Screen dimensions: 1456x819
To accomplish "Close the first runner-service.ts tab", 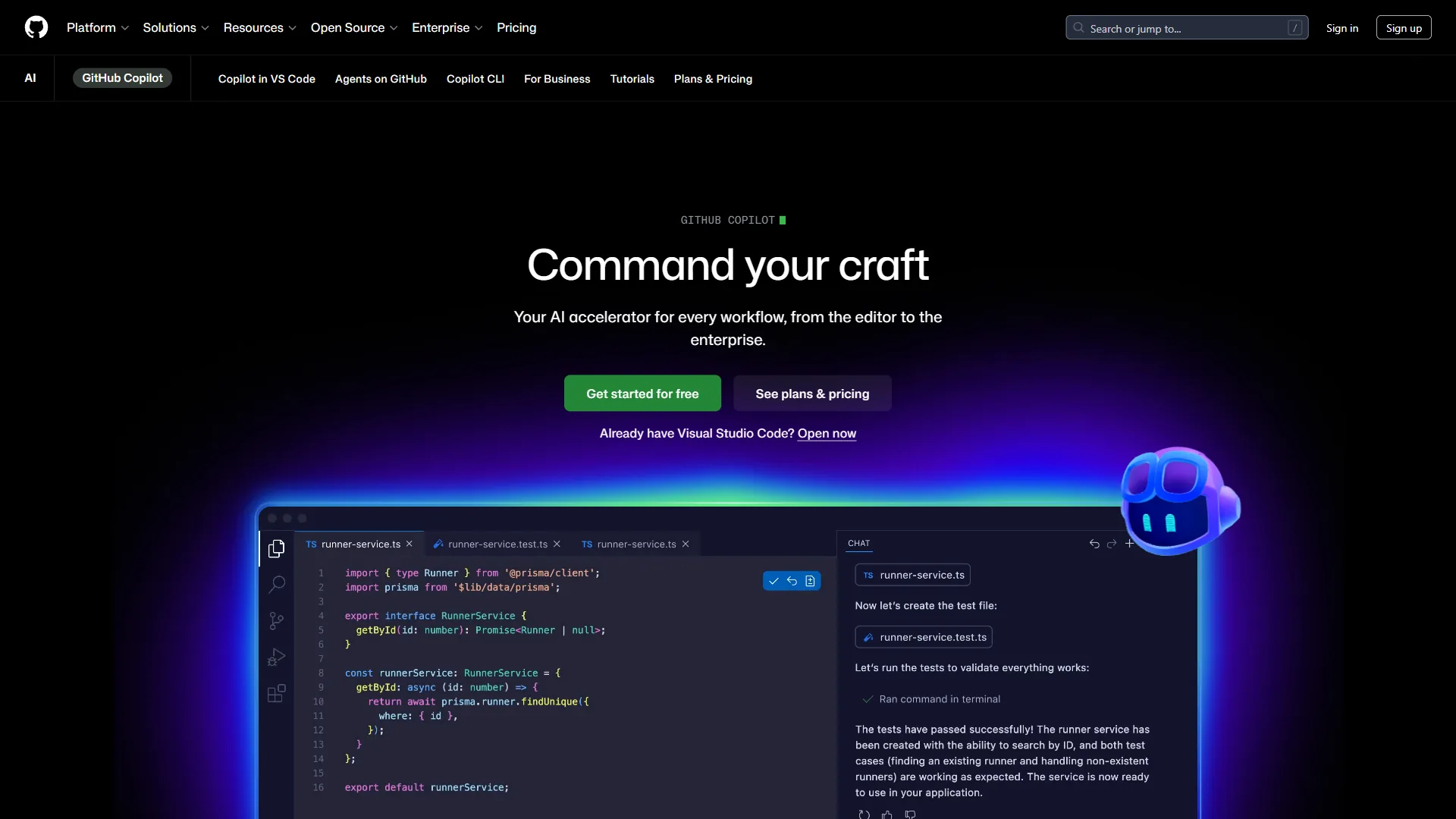I will coord(409,544).
